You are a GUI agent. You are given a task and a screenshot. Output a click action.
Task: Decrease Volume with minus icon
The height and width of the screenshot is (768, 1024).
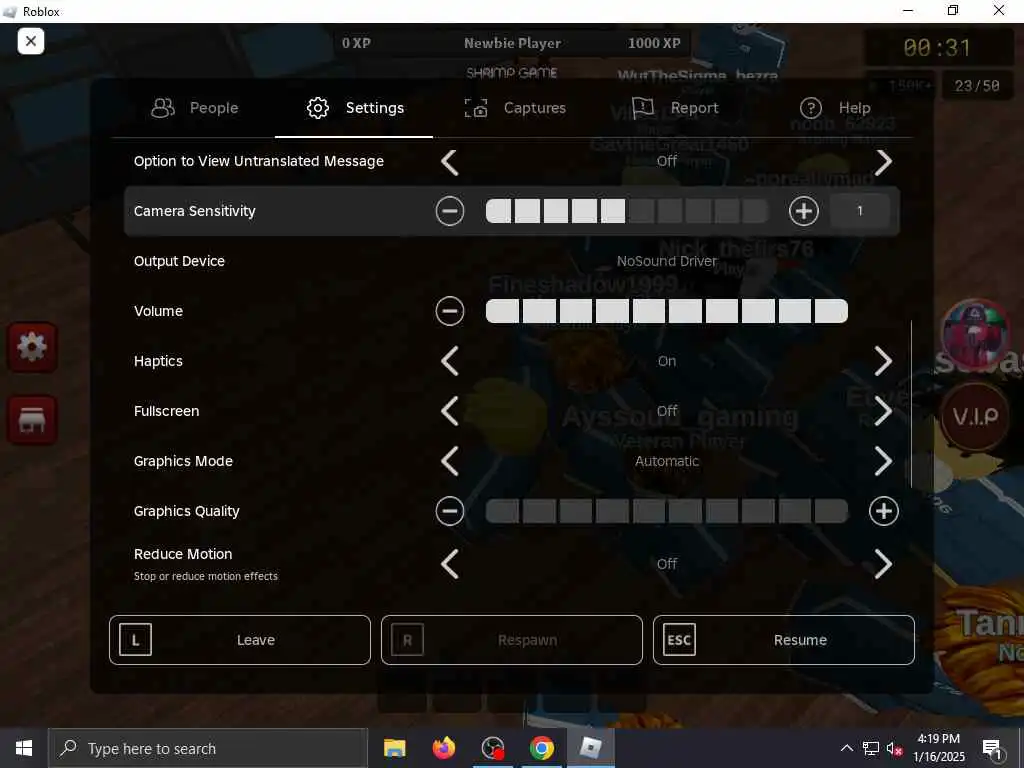point(449,311)
